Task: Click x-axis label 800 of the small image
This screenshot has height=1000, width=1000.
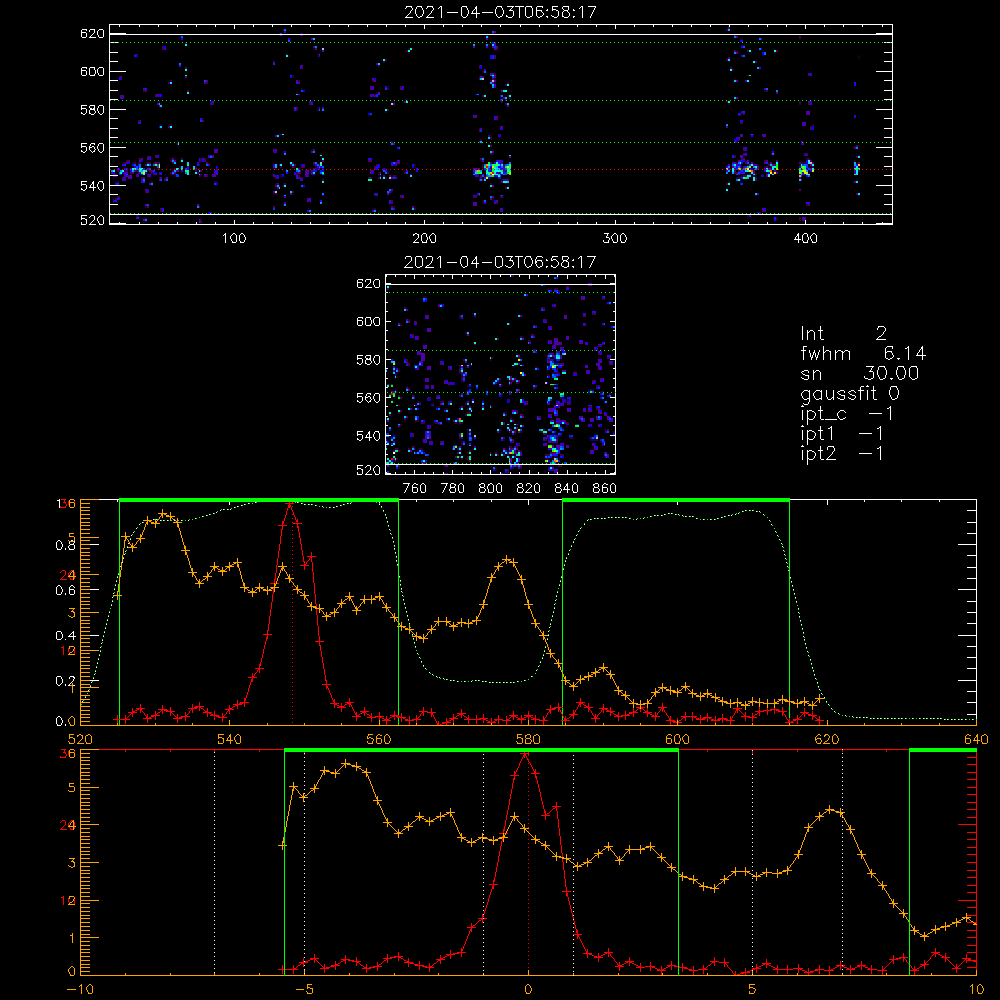Action: click(490, 489)
